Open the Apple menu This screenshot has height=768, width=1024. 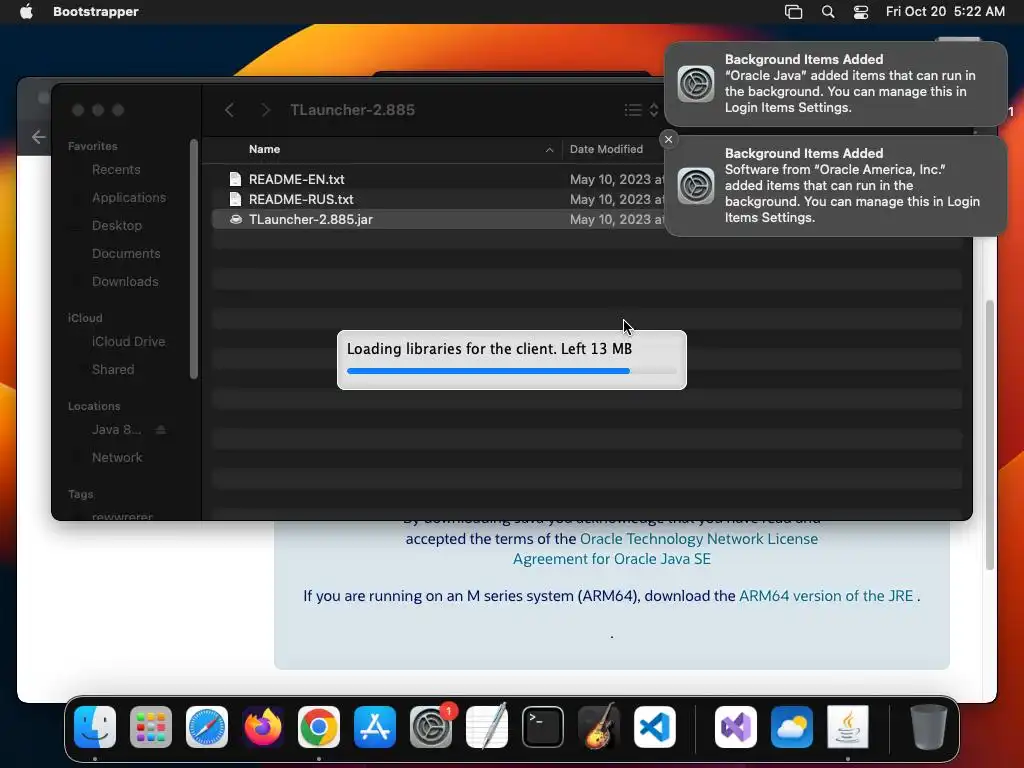click(26, 11)
